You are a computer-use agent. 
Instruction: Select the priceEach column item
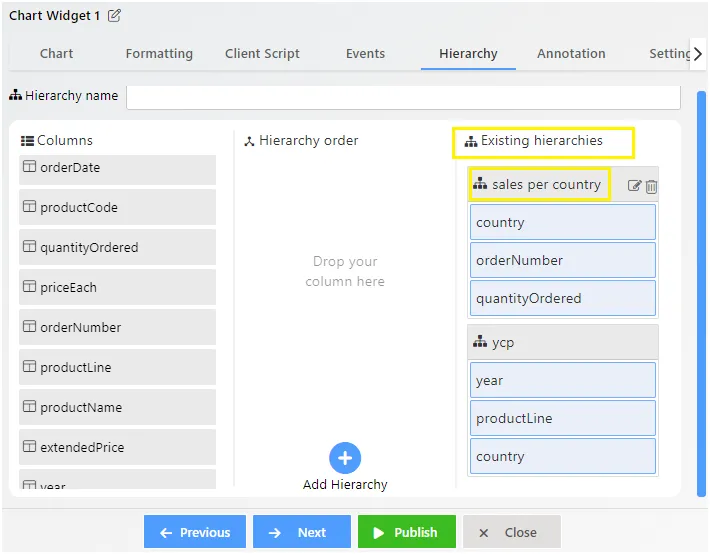pos(117,287)
